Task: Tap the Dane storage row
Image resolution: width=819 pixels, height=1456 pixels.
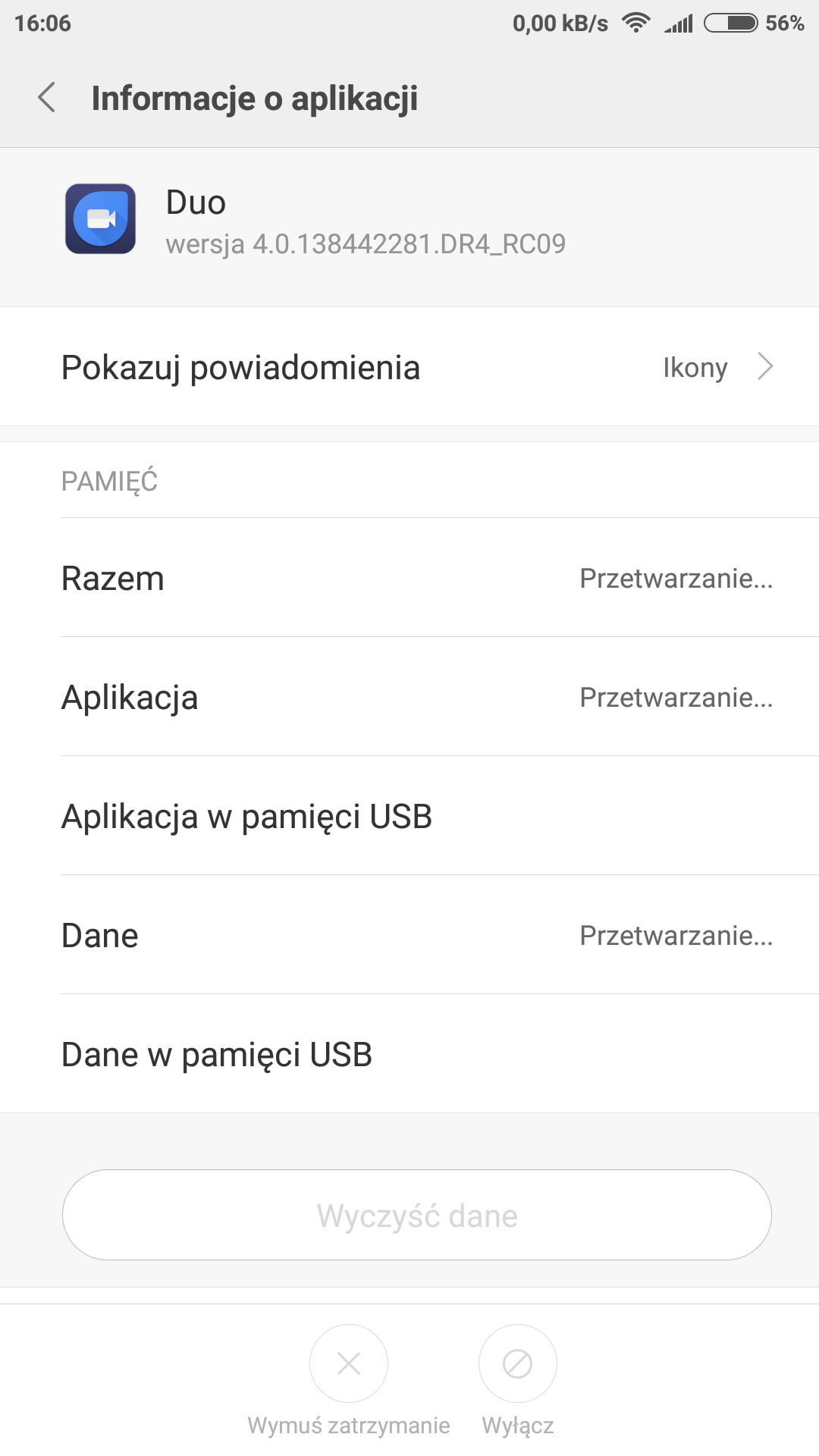Action: pos(409,936)
